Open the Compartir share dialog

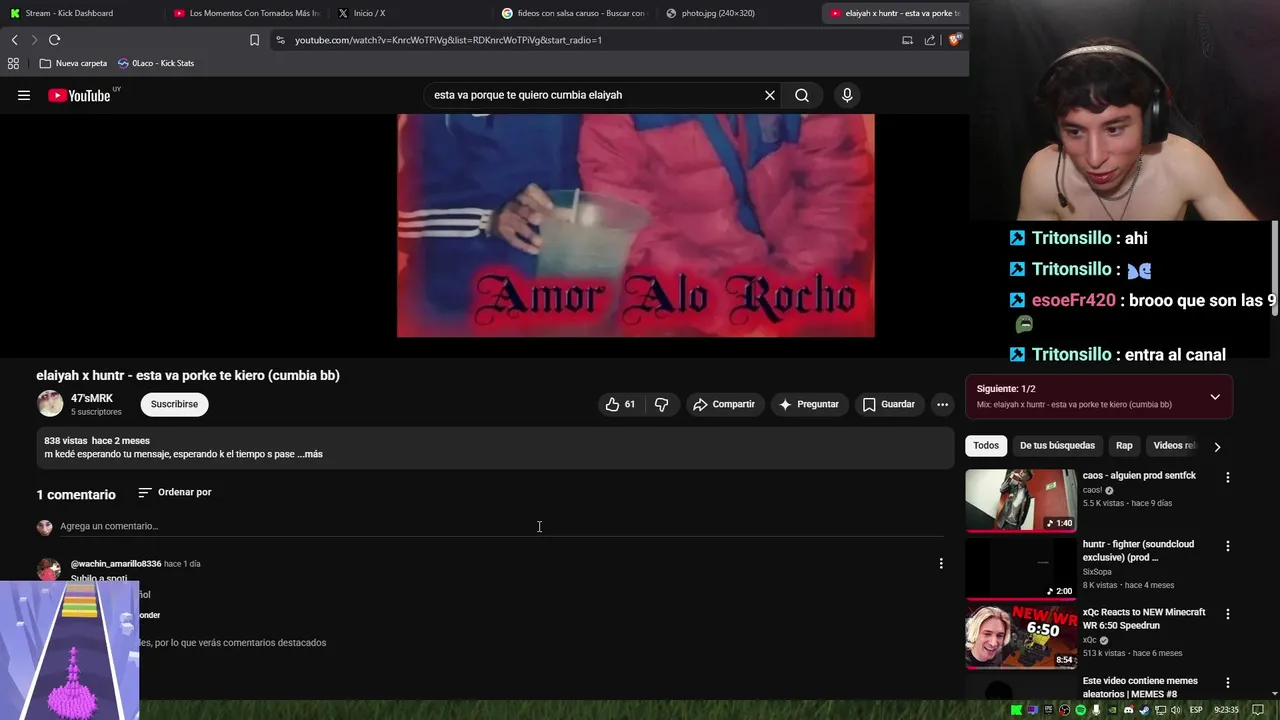click(724, 404)
